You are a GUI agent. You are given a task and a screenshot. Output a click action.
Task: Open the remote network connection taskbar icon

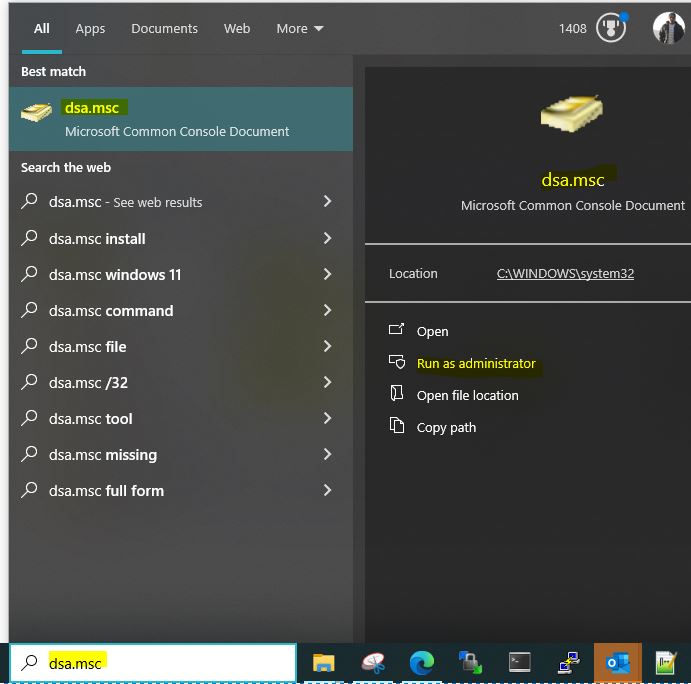pos(568,663)
